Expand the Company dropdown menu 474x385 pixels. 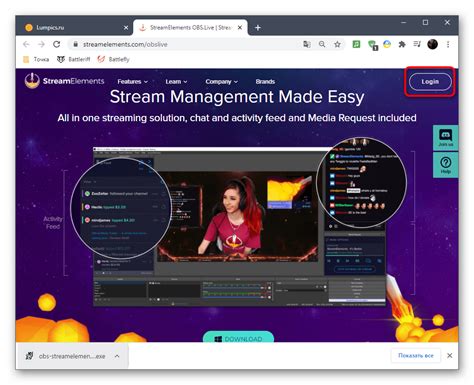pos(221,82)
